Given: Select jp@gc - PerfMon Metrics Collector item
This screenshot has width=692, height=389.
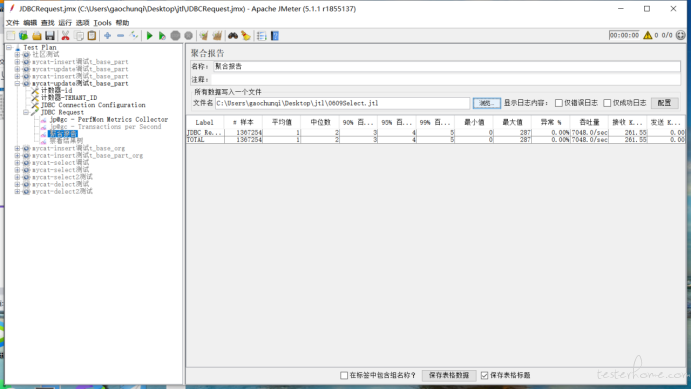Looking at the screenshot, I should tap(109, 120).
